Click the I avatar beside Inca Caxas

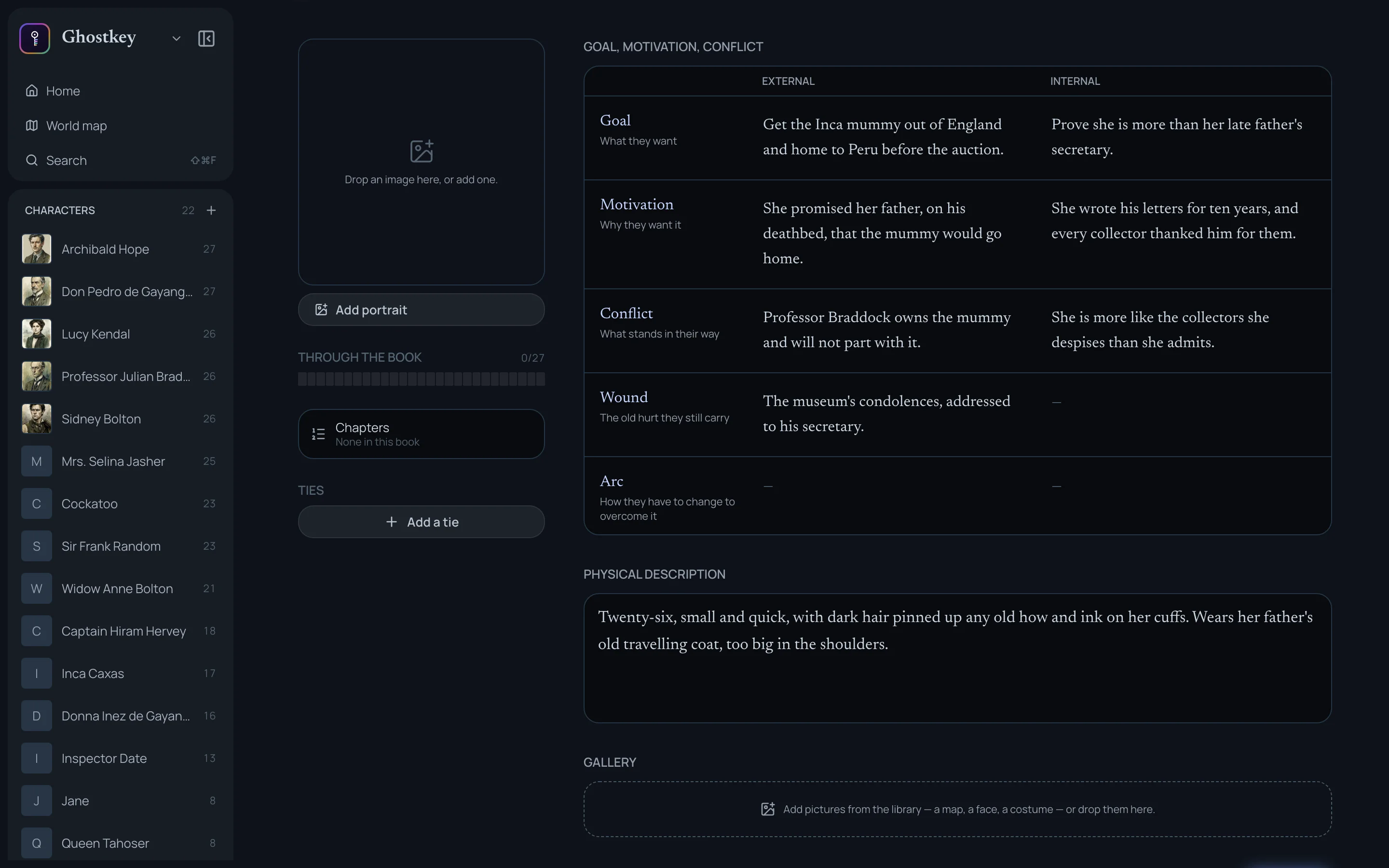pyautogui.click(x=36, y=673)
